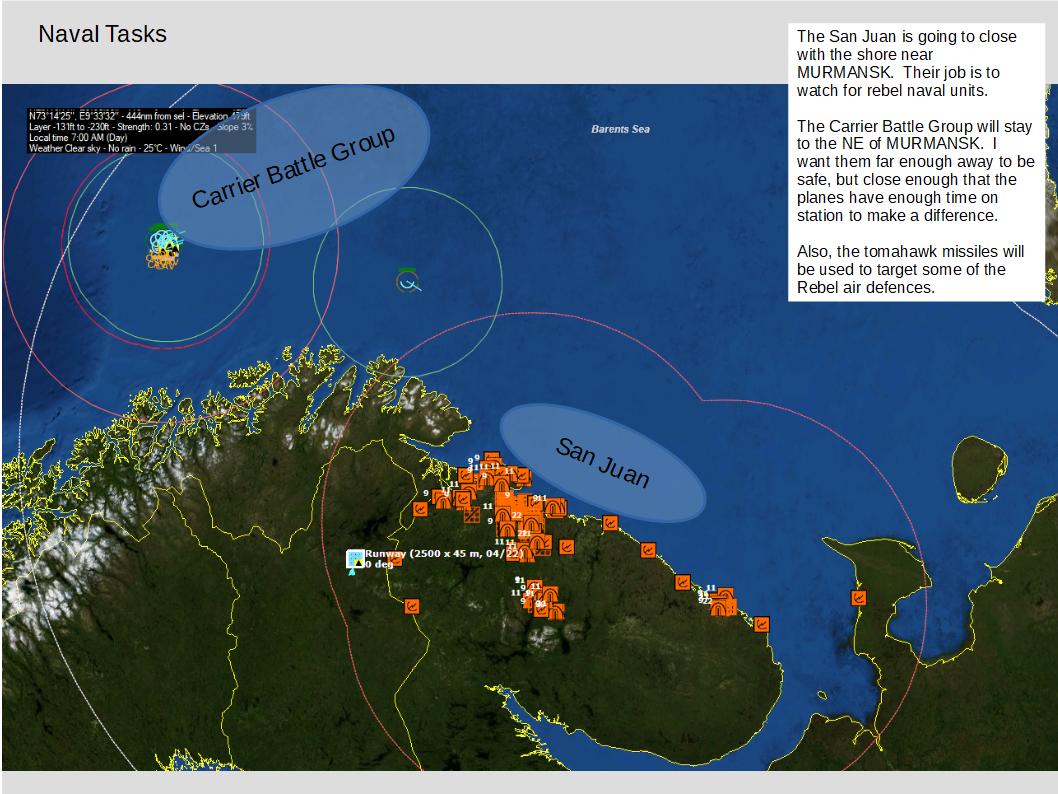Click the Barents Sea map label

(x=620, y=129)
